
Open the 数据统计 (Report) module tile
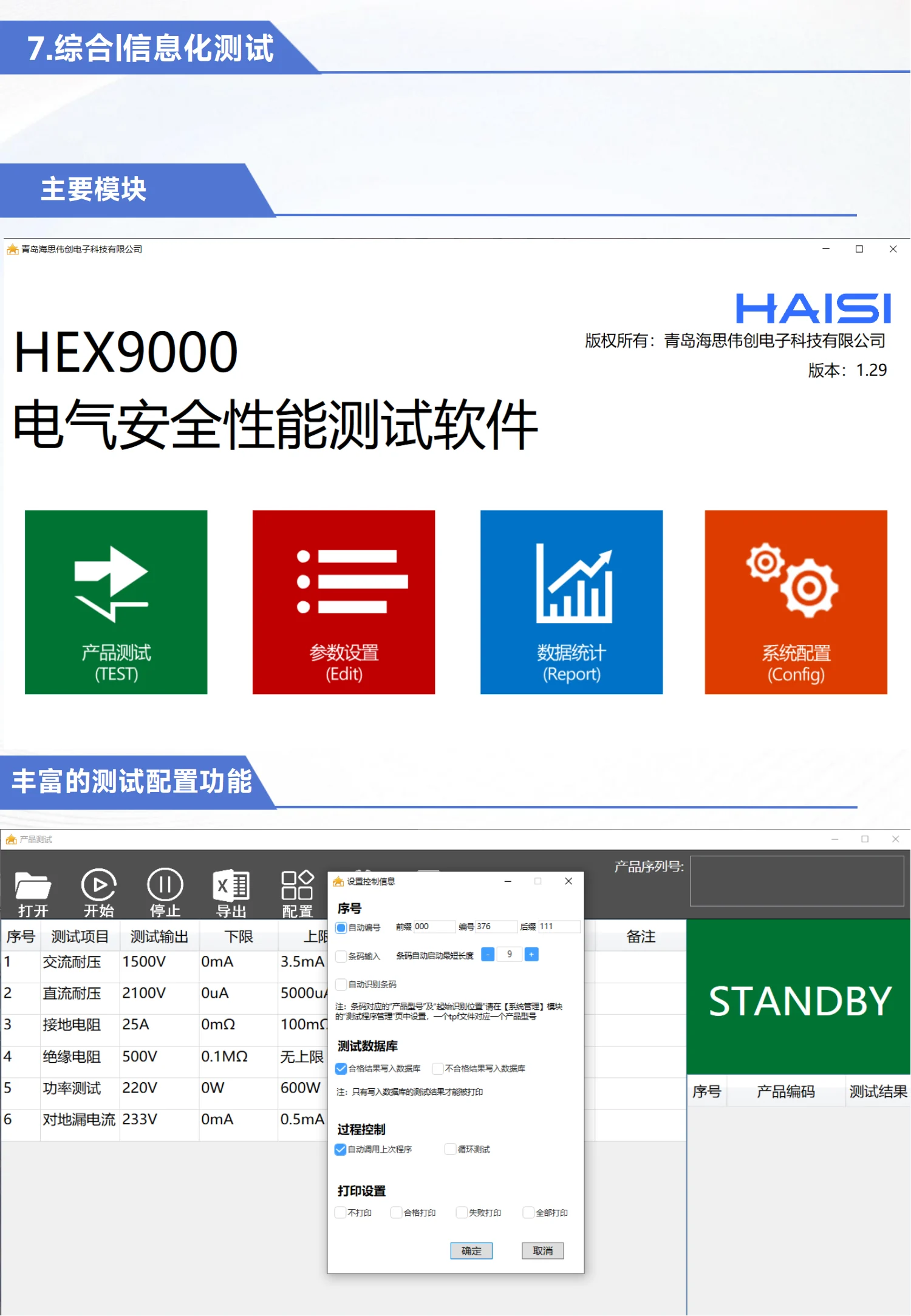tap(571, 601)
